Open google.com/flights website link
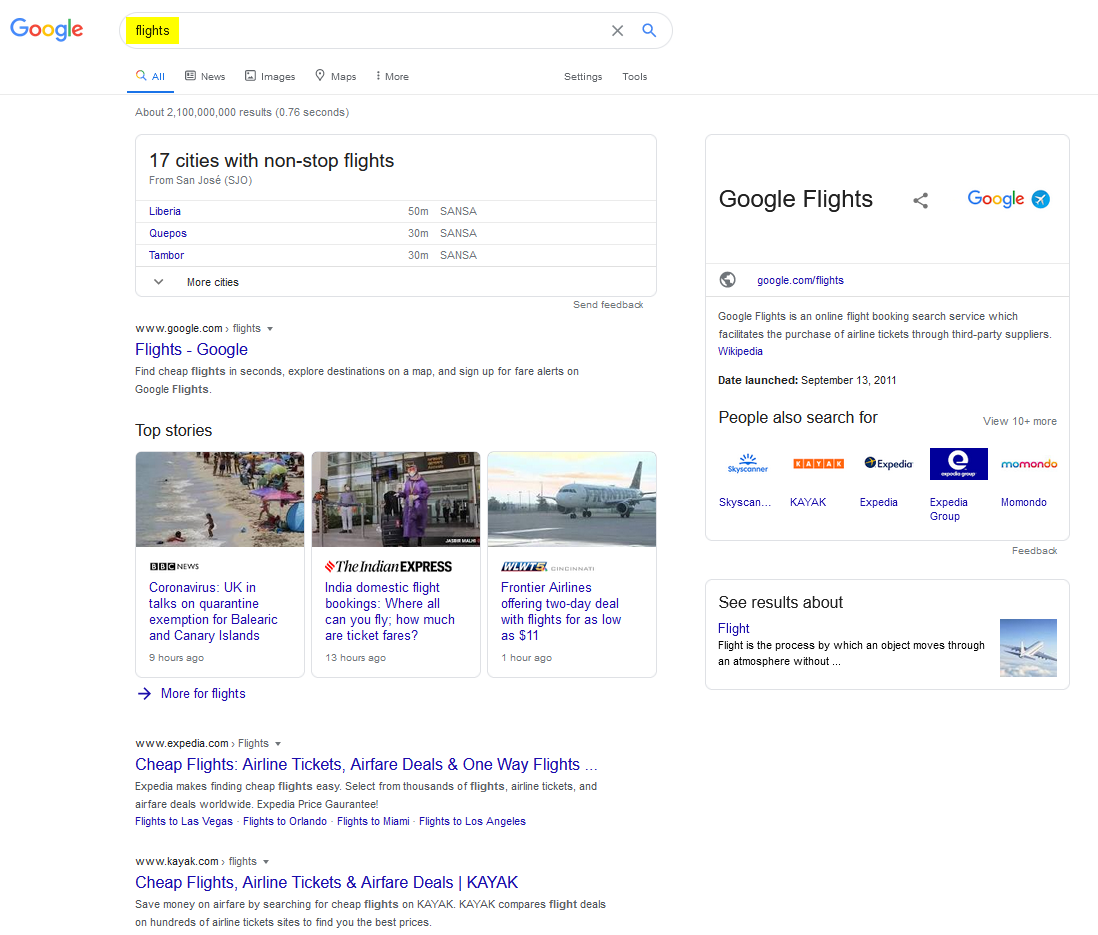This screenshot has width=1098, height=935. pyautogui.click(x=800, y=280)
